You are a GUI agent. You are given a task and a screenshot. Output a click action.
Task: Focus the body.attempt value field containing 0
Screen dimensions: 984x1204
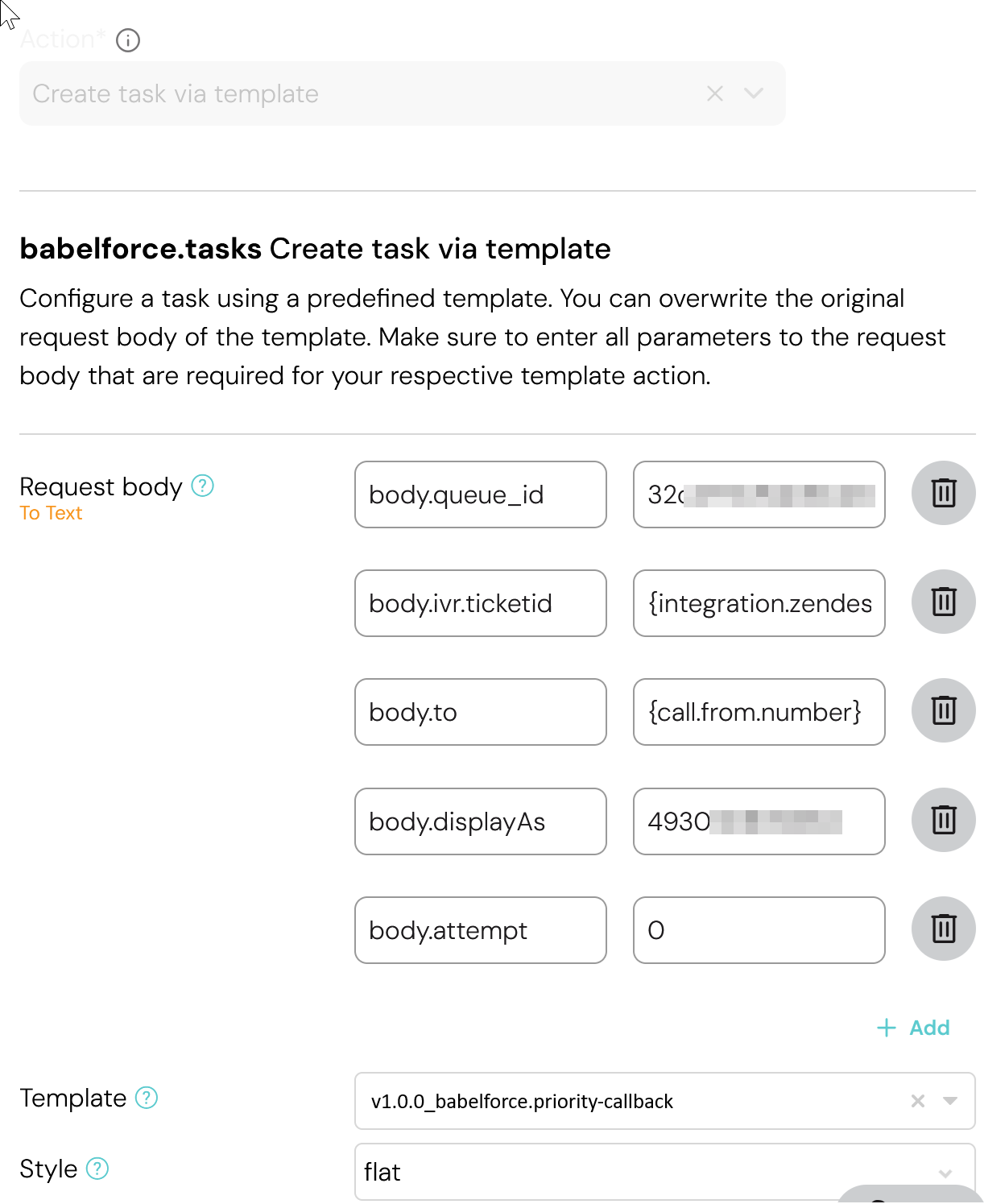[x=759, y=930]
